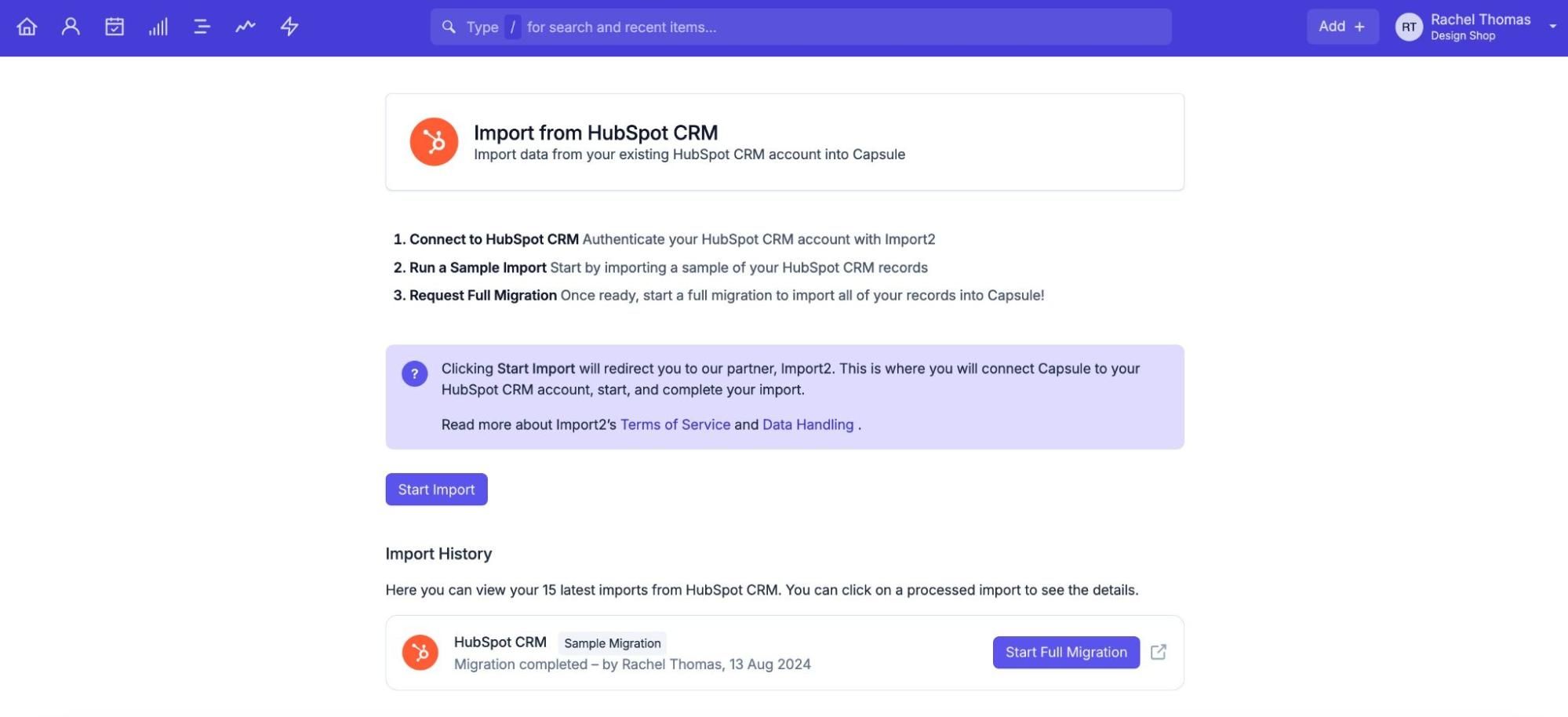This screenshot has width=1568, height=717.
Task: Click the HubSpot logo in import history row
Action: pyautogui.click(x=420, y=653)
